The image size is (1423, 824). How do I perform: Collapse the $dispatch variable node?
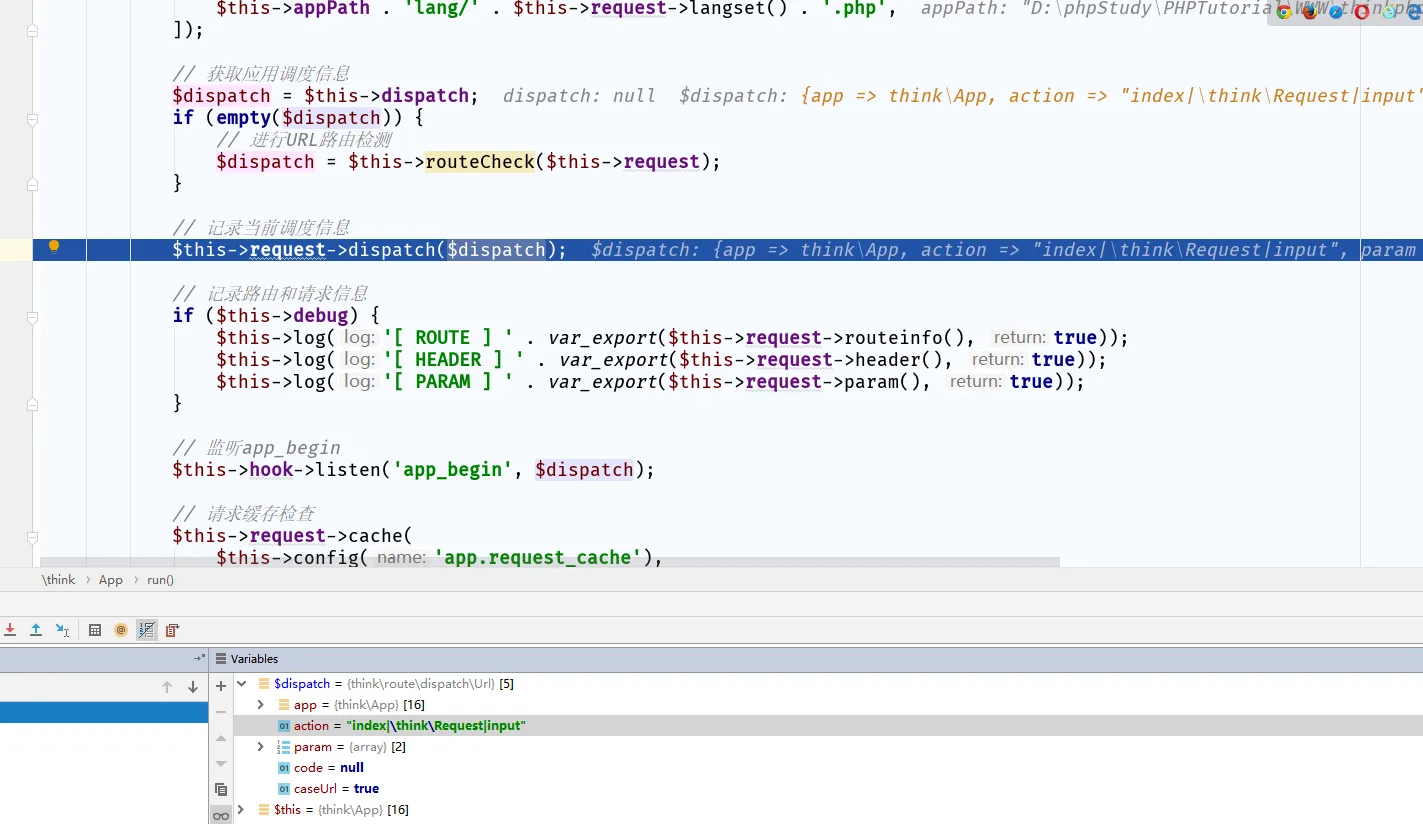[x=242, y=684]
